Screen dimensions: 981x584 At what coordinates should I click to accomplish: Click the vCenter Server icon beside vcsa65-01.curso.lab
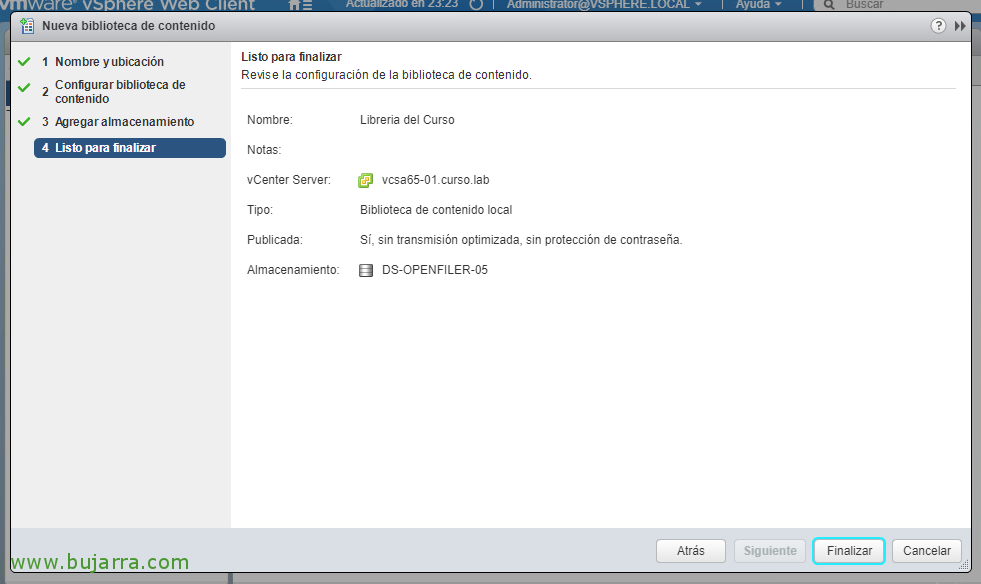[x=365, y=180]
